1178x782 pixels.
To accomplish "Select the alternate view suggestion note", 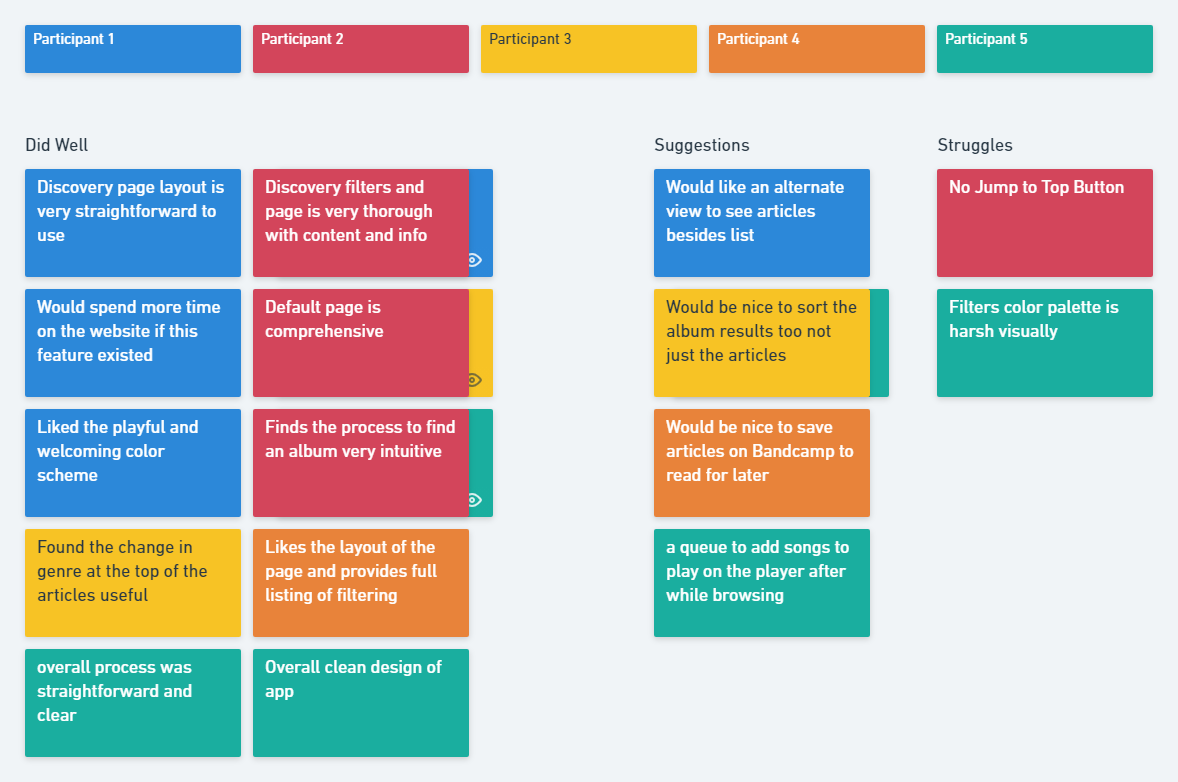I will 762,223.
